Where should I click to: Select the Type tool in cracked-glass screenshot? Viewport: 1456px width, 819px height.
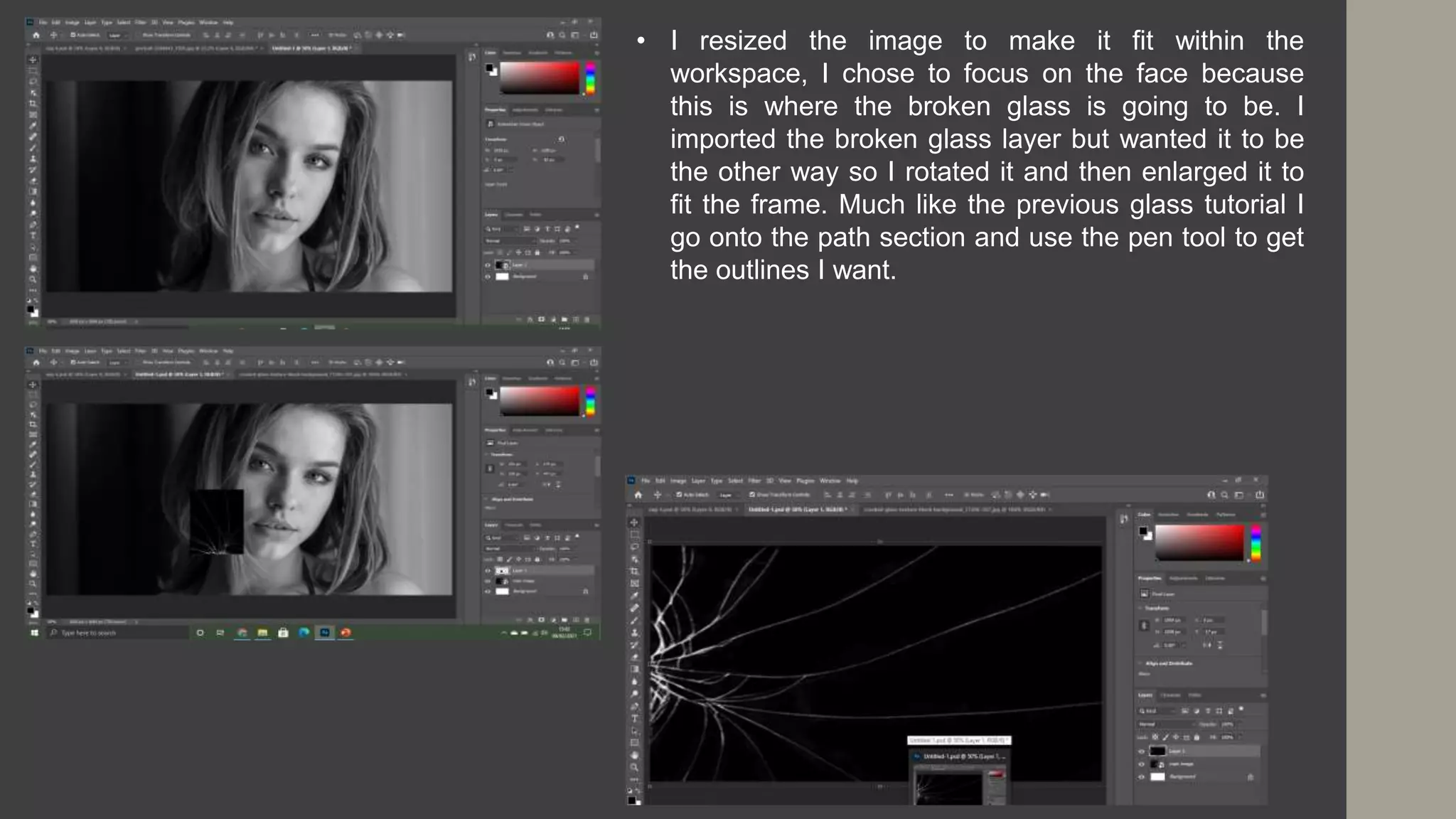[x=634, y=719]
